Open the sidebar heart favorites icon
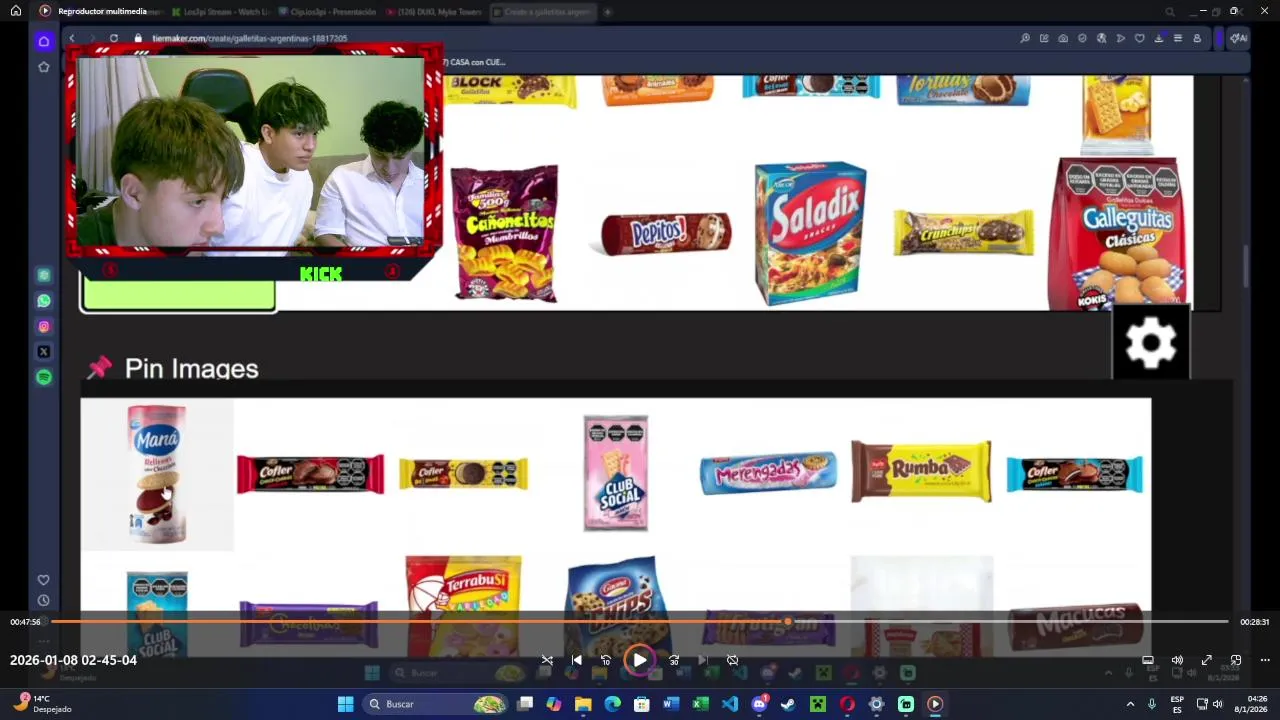 [43, 580]
